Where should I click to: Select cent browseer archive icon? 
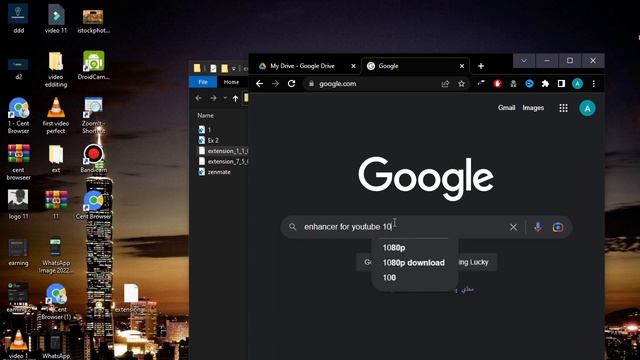[x=18, y=162]
